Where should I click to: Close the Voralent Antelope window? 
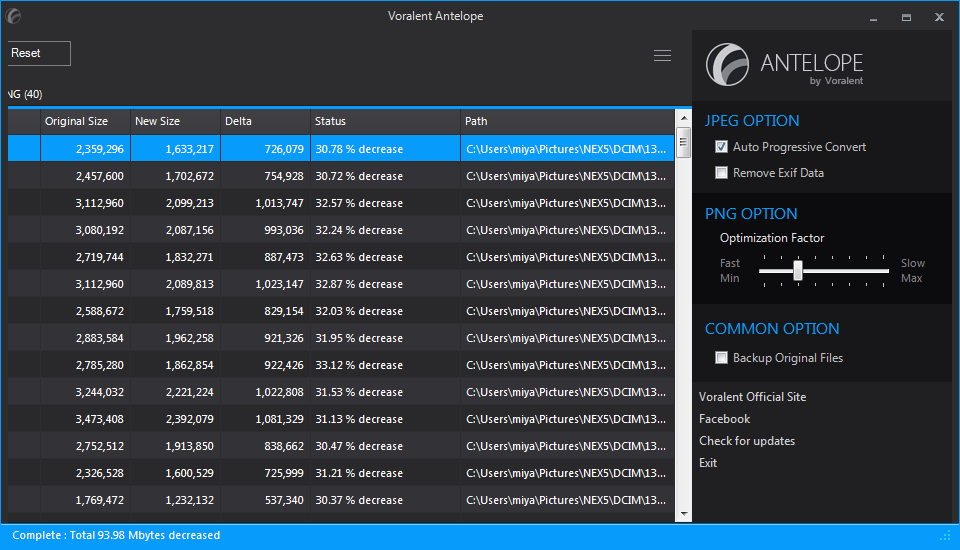939,17
